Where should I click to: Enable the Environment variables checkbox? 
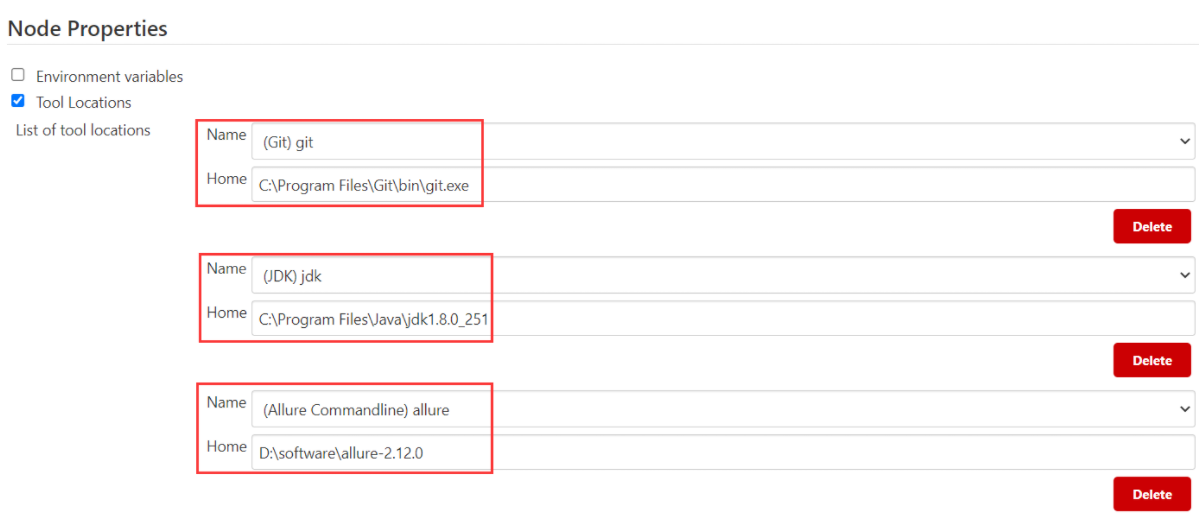[18, 75]
